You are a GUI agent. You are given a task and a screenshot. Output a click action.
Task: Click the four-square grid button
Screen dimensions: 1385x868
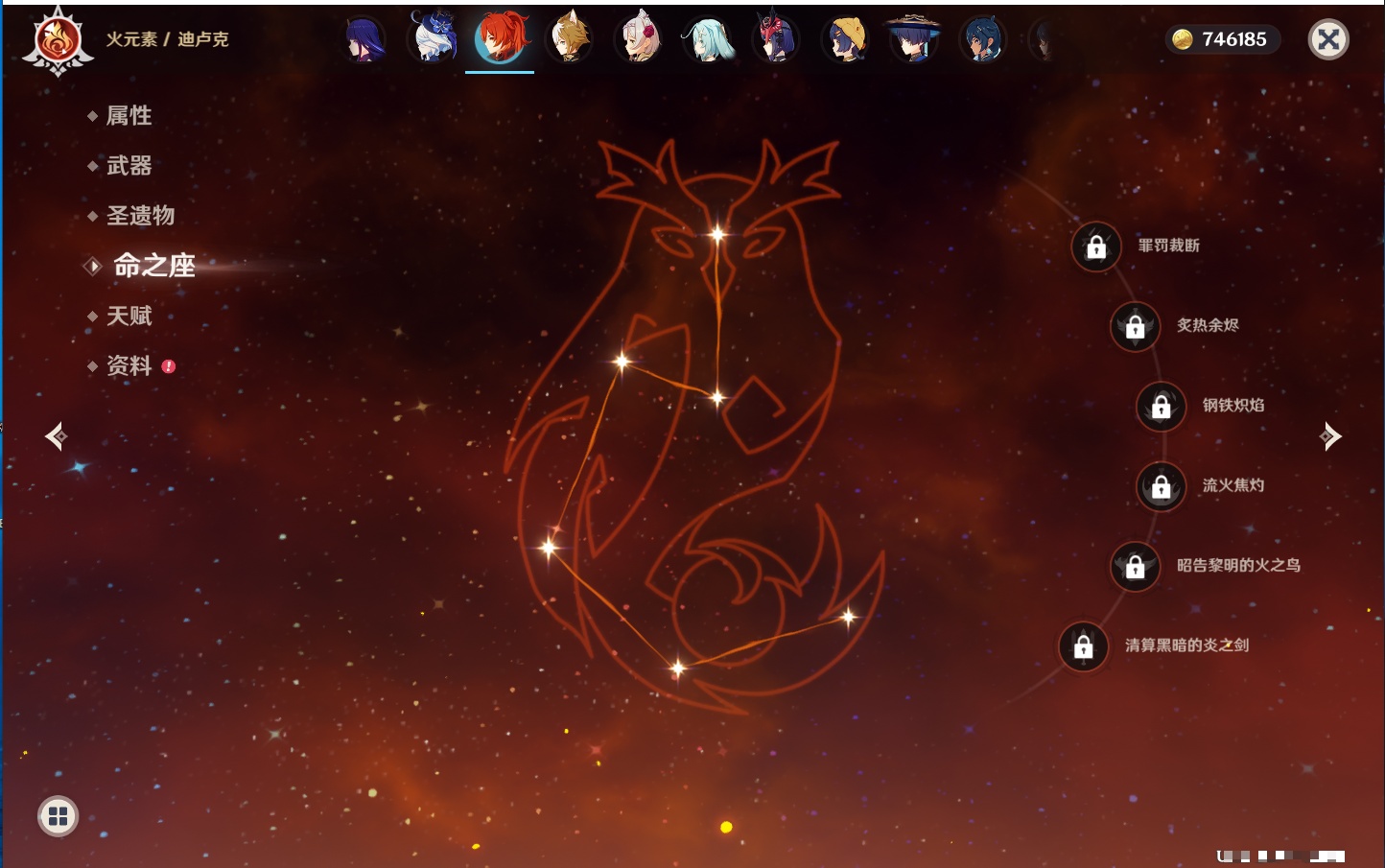click(x=59, y=816)
